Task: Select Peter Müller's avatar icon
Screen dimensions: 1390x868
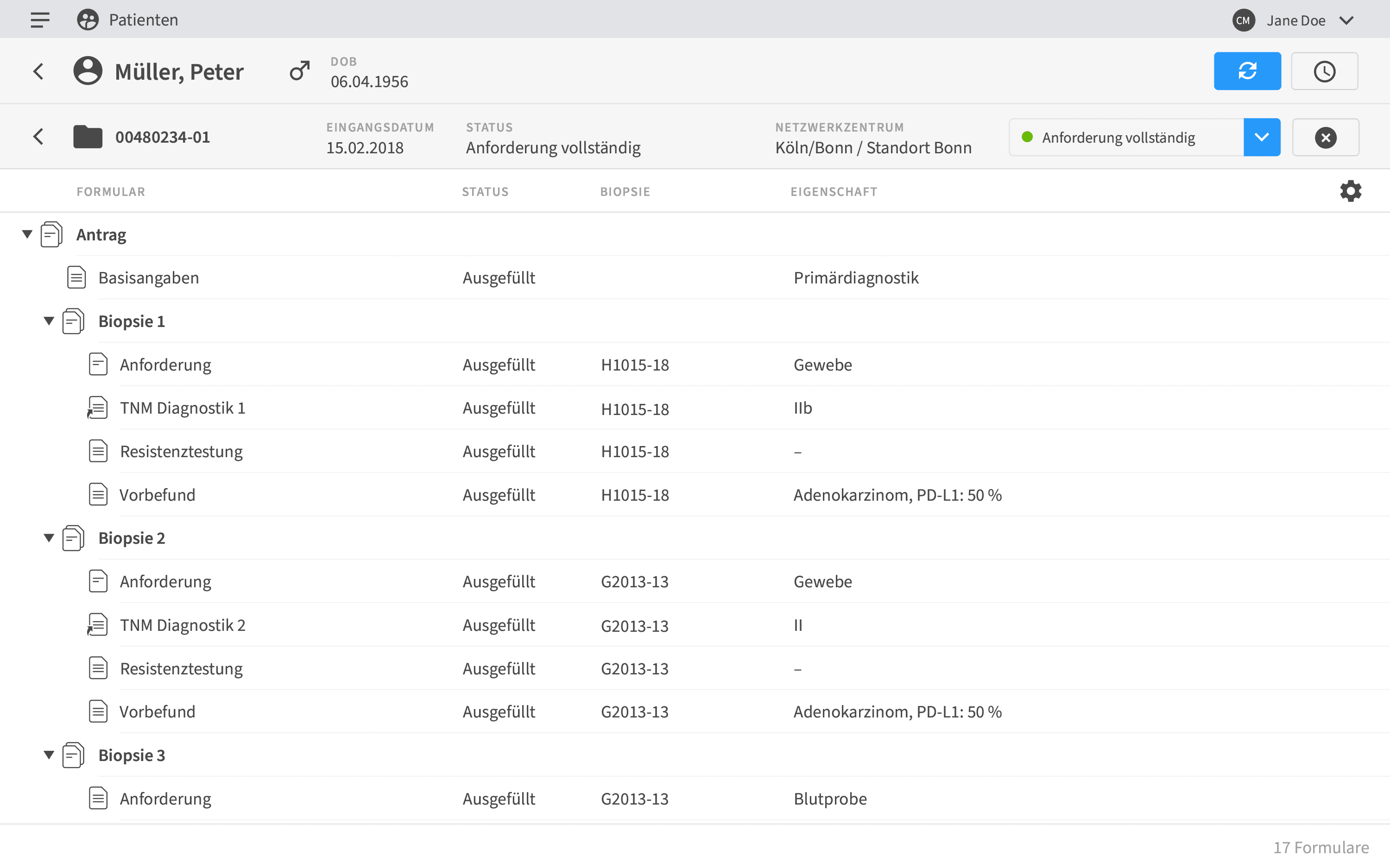Action: (87, 70)
